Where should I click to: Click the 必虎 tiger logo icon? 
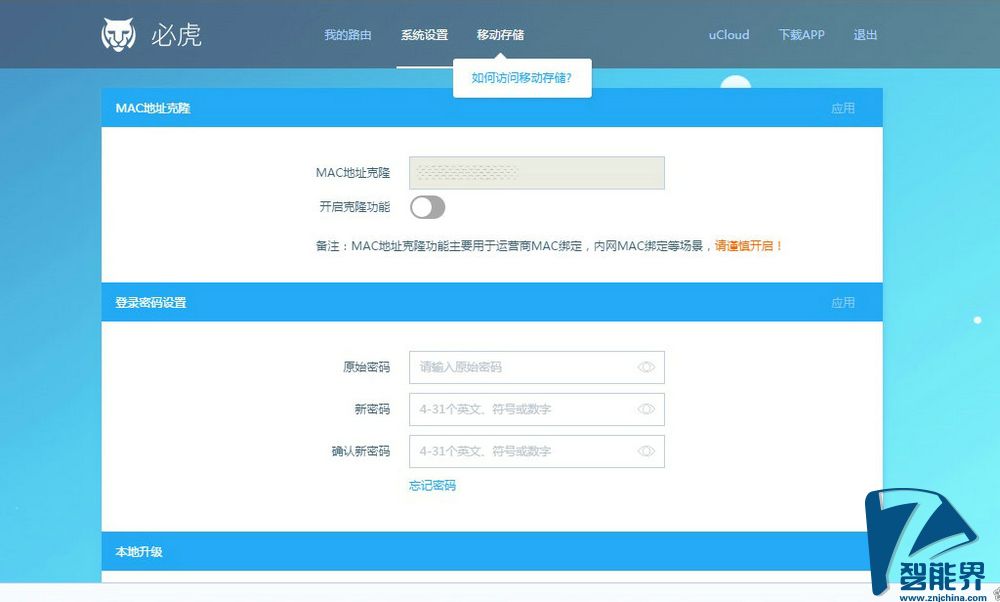[x=119, y=32]
